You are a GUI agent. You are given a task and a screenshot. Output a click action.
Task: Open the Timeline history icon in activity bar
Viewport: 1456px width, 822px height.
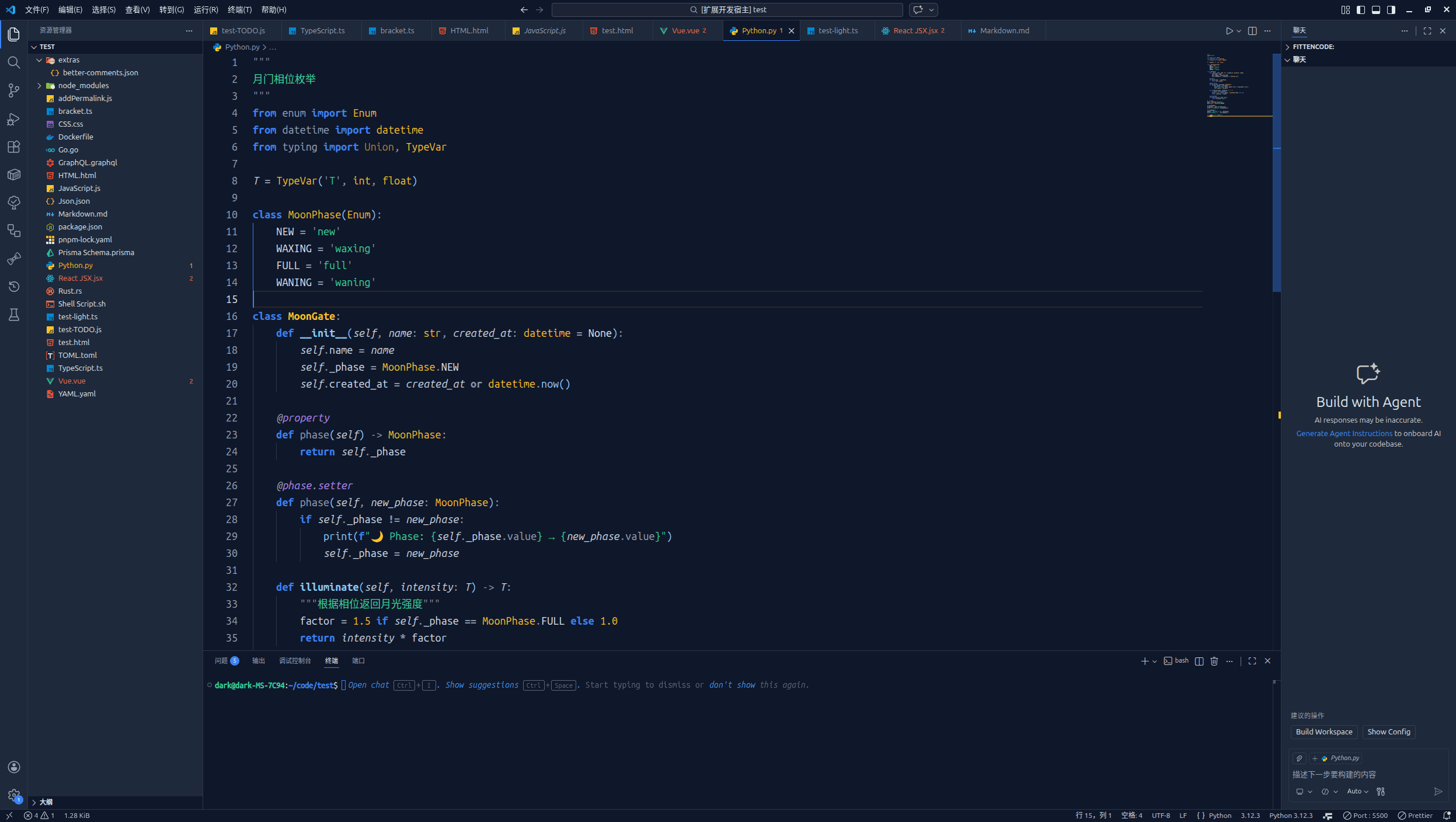pyautogui.click(x=14, y=287)
